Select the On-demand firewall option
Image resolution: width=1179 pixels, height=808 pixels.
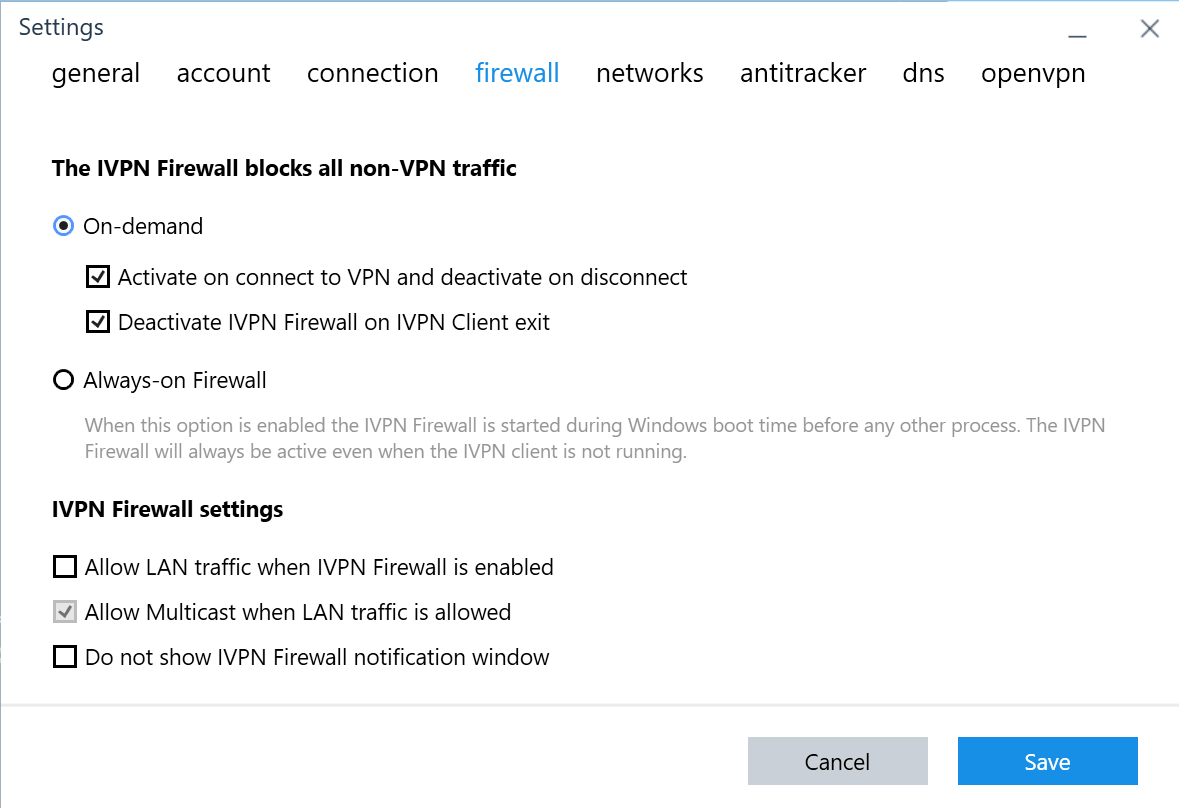click(62, 226)
